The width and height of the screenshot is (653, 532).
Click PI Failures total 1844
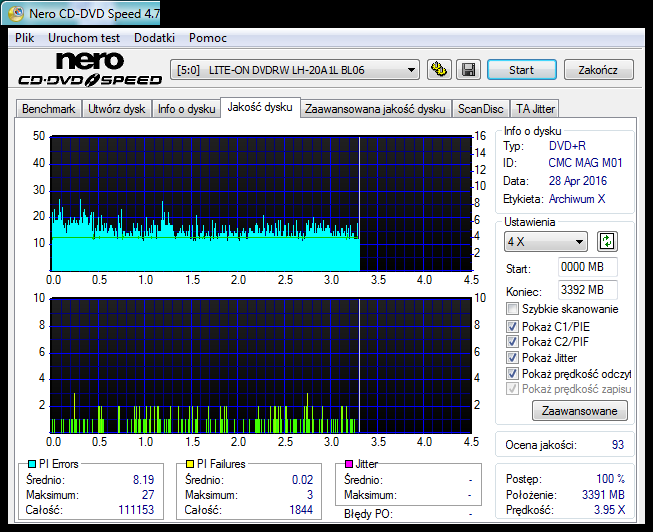click(x=301, y=510)
